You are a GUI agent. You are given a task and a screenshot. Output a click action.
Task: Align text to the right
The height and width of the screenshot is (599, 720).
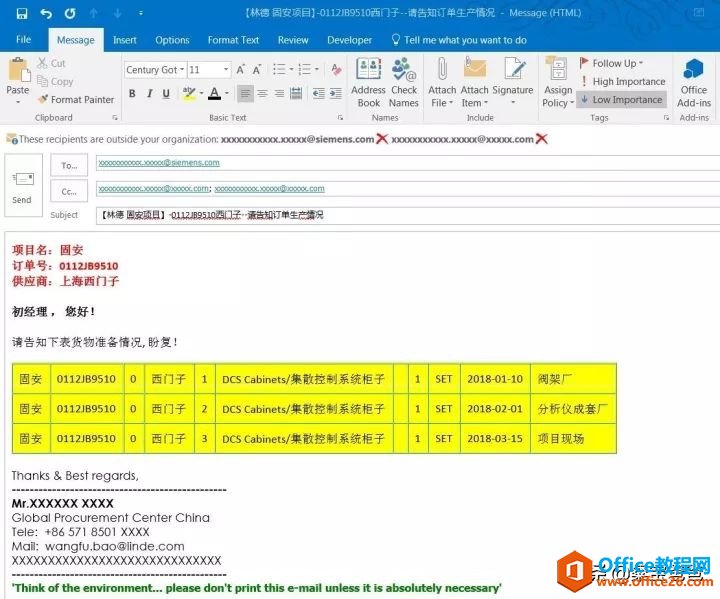tap(279, 94)
